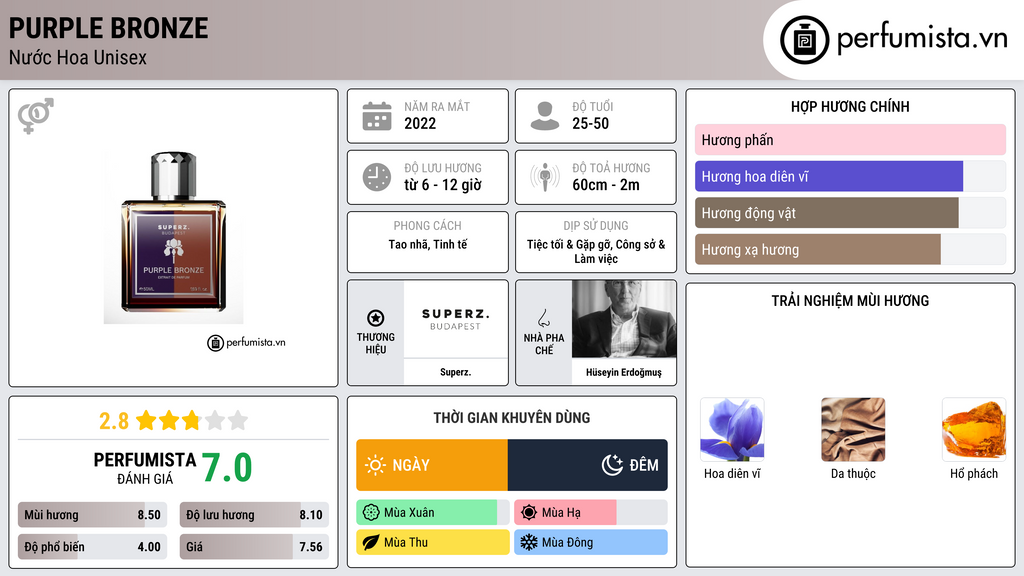Click the small perfumista.vn watermark logo under bottle

(x=246, y=342)
